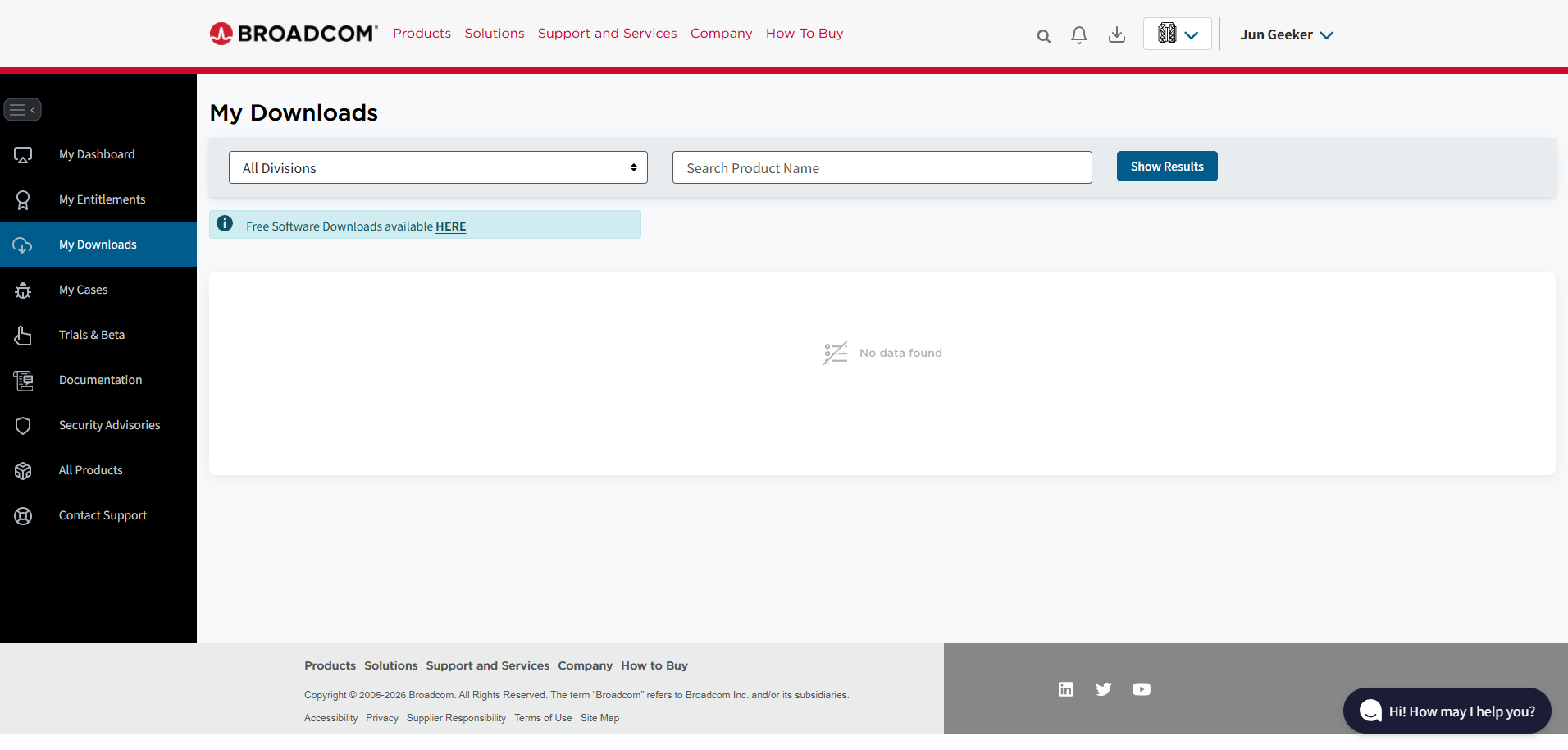The width and height of the screenshot is (1568, 750).
Task: Open footer Support and Services link
Action: pyautogui.click(x=488, y=665)
